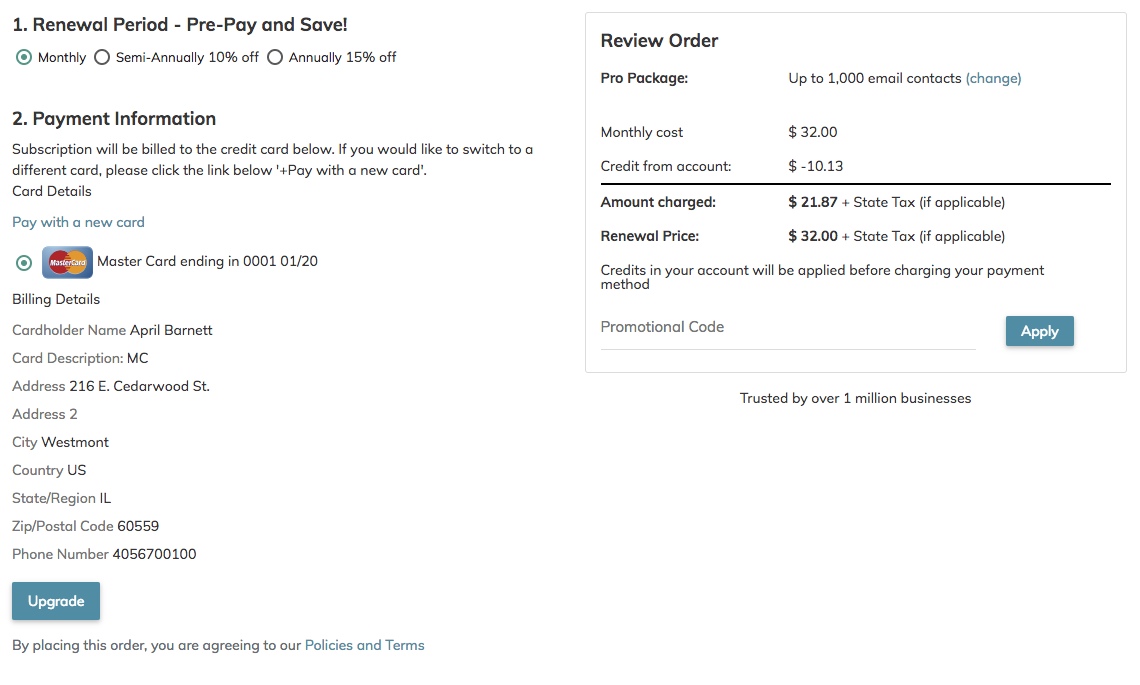This screenshot has width=1140, height=685.
Task: Click the Credit from account amount
Action: click(816, 167)
